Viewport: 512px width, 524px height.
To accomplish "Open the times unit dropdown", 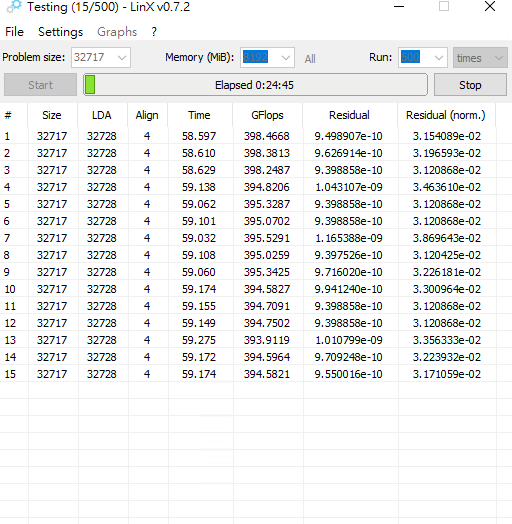I will pos(480,57).
